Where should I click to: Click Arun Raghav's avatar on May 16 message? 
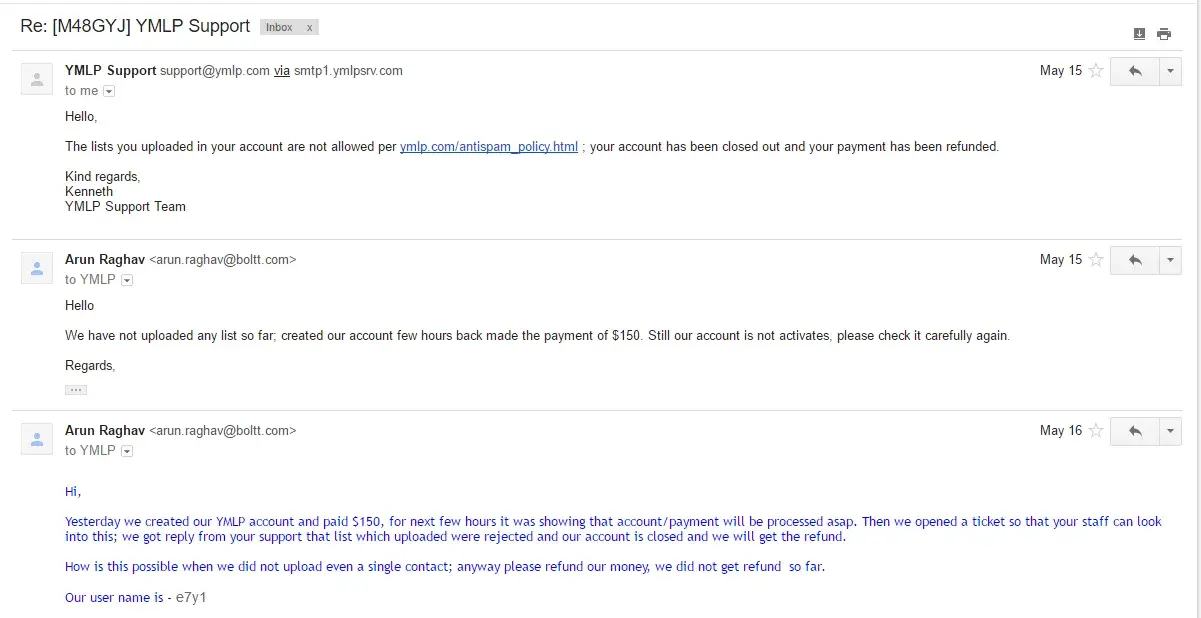click(37, 438)
